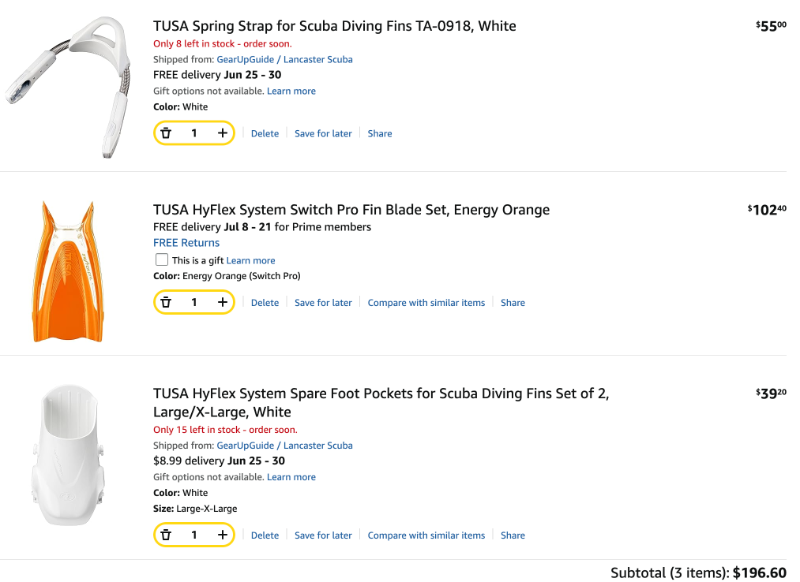Check the "This is a gift" checkbox
The width and height of the screenshot is (800, 582).
(162, 260)
